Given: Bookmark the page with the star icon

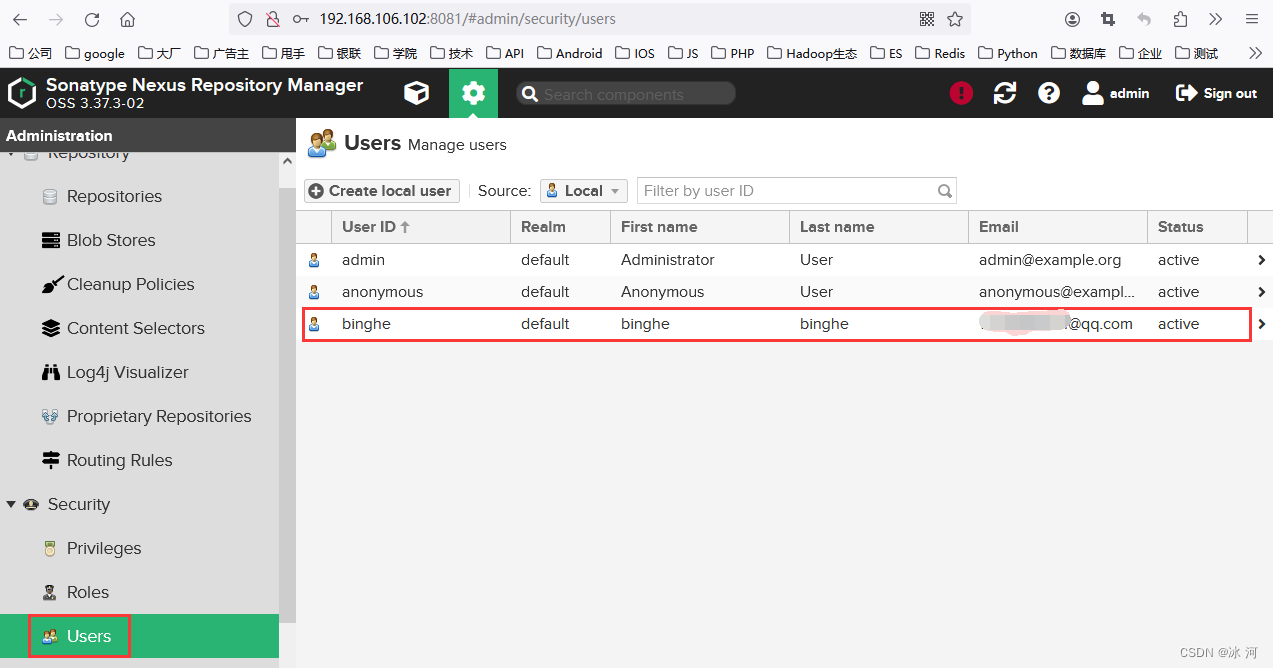Looking at the screenshot, I should [x=955, y=19].
